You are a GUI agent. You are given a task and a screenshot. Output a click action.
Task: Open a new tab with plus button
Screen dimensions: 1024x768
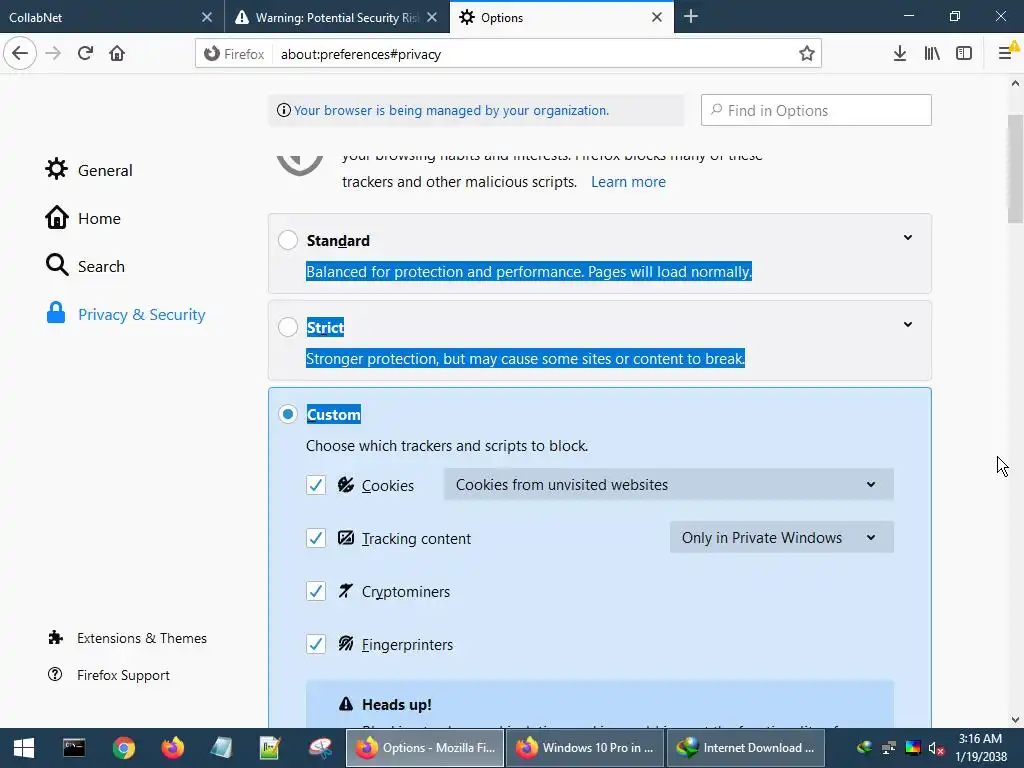[690, 17]
